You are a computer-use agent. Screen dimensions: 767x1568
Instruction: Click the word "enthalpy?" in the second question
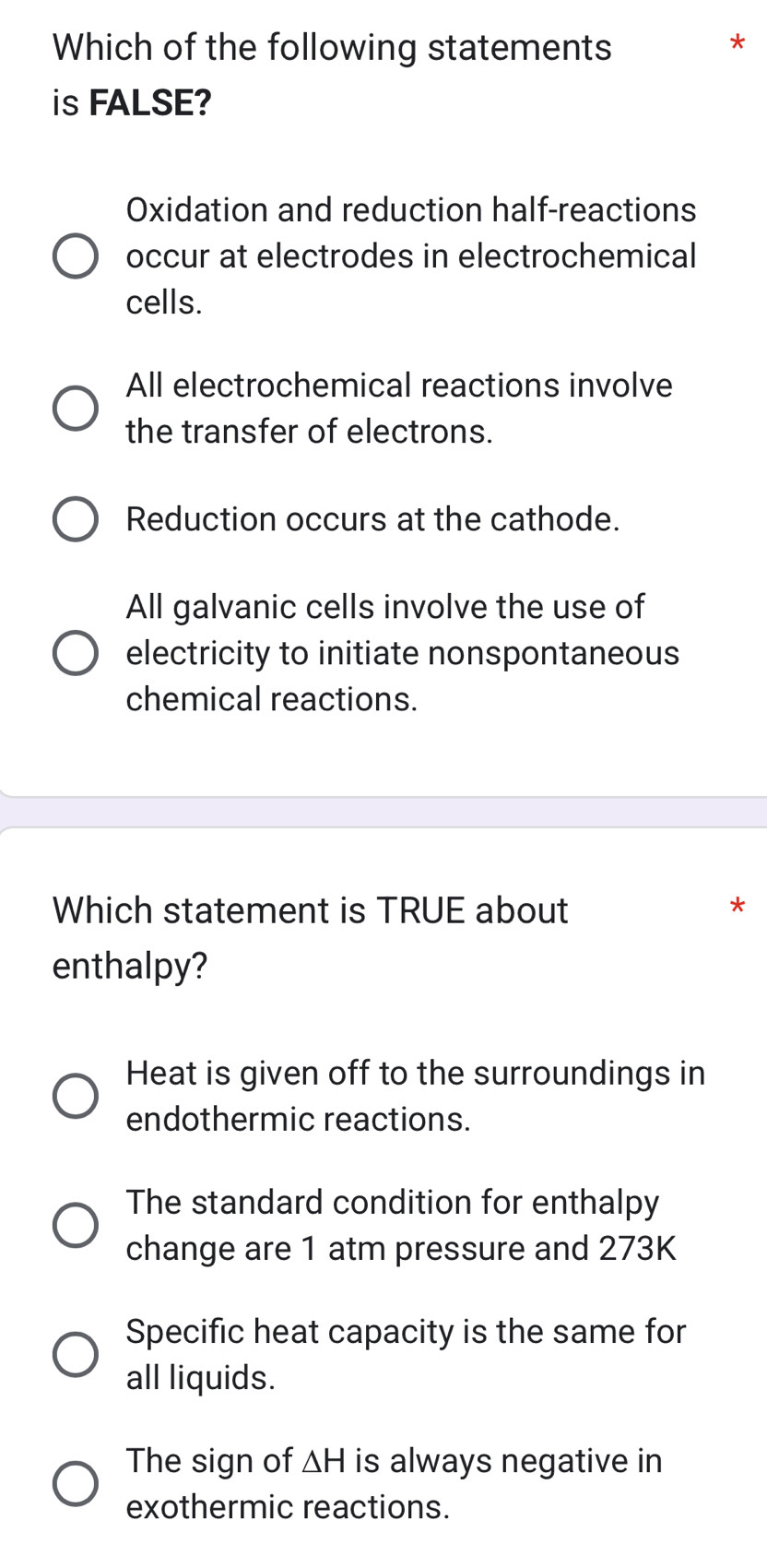129,966
